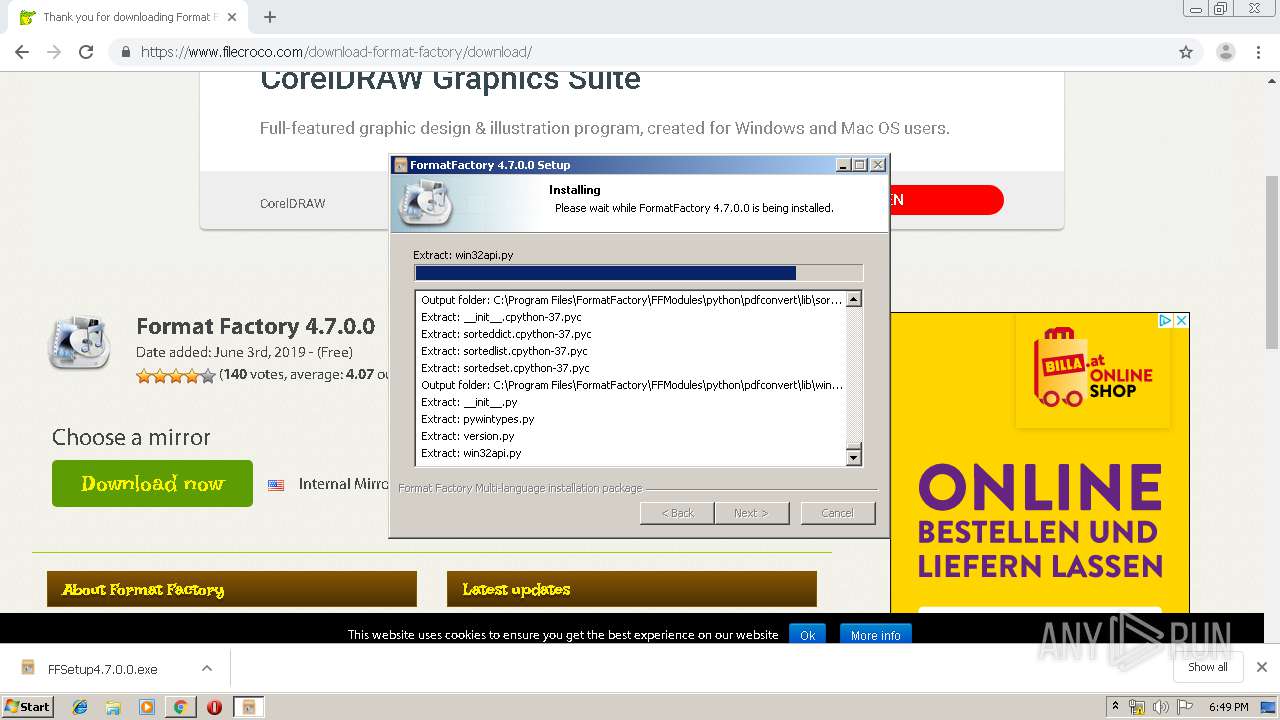Show hidden tray icons arrow
This screenshot has width=1280, height=720.
(x=1115, y=707)
